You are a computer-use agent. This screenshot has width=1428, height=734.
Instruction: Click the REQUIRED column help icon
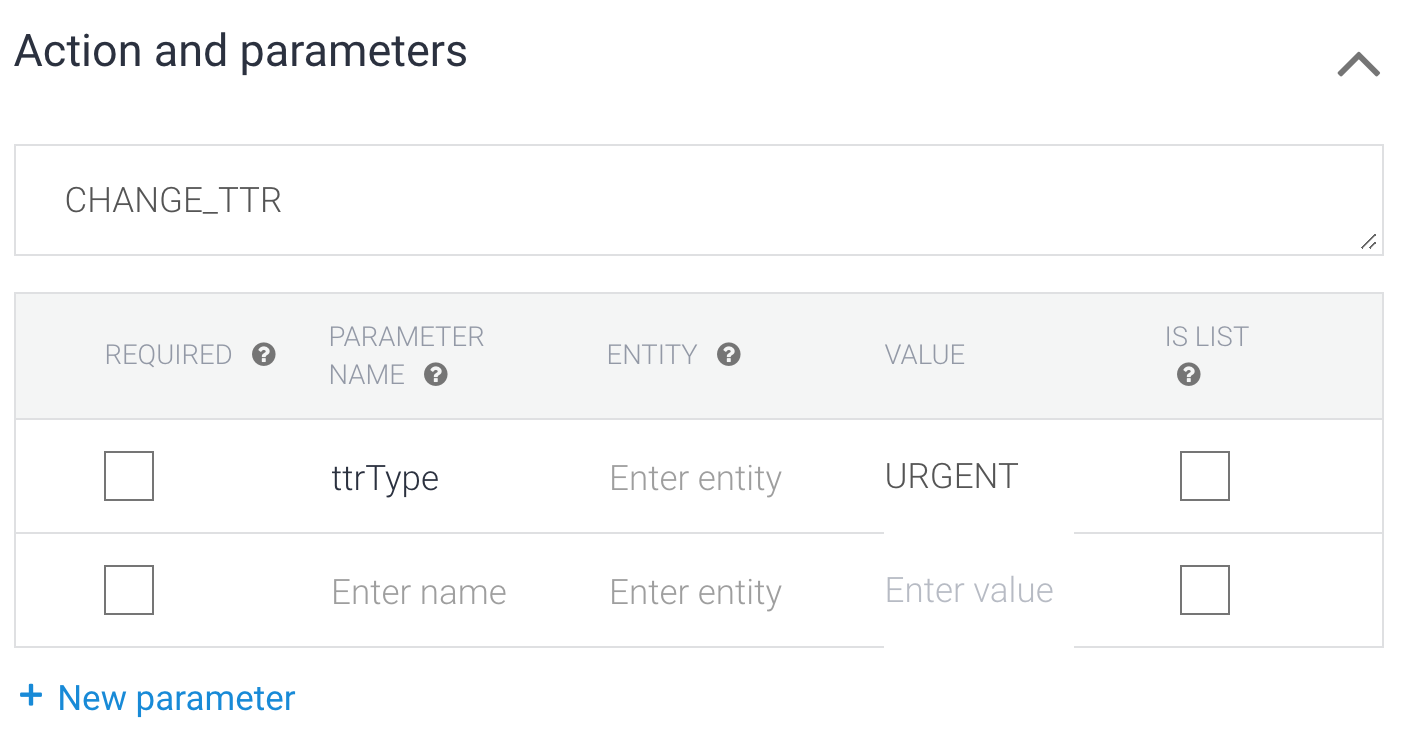[264, 354]
